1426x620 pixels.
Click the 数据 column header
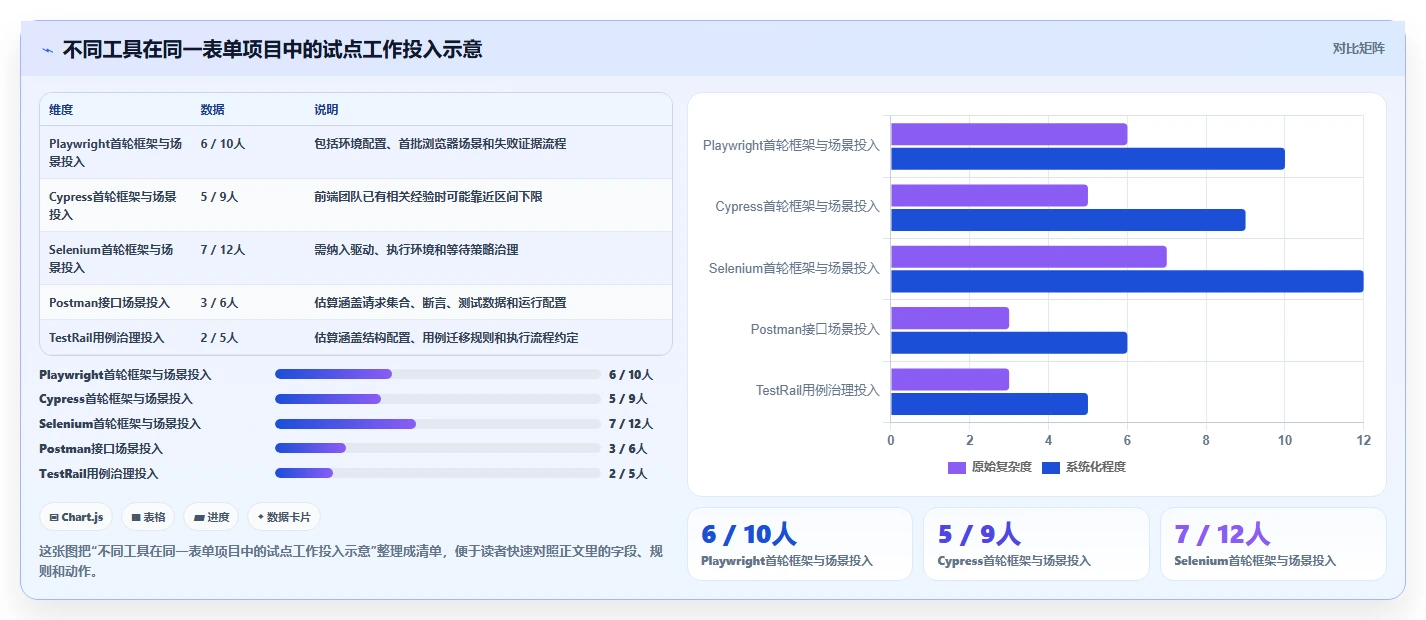[x=212, y=110]
